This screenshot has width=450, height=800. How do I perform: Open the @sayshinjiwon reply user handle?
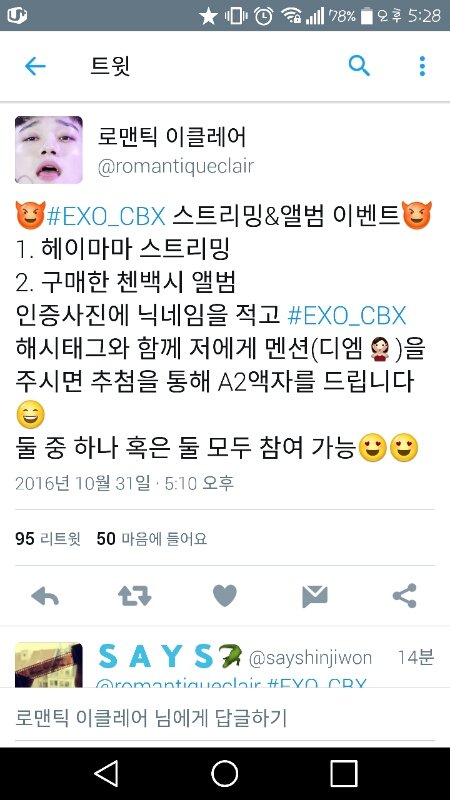click(310, 658)
